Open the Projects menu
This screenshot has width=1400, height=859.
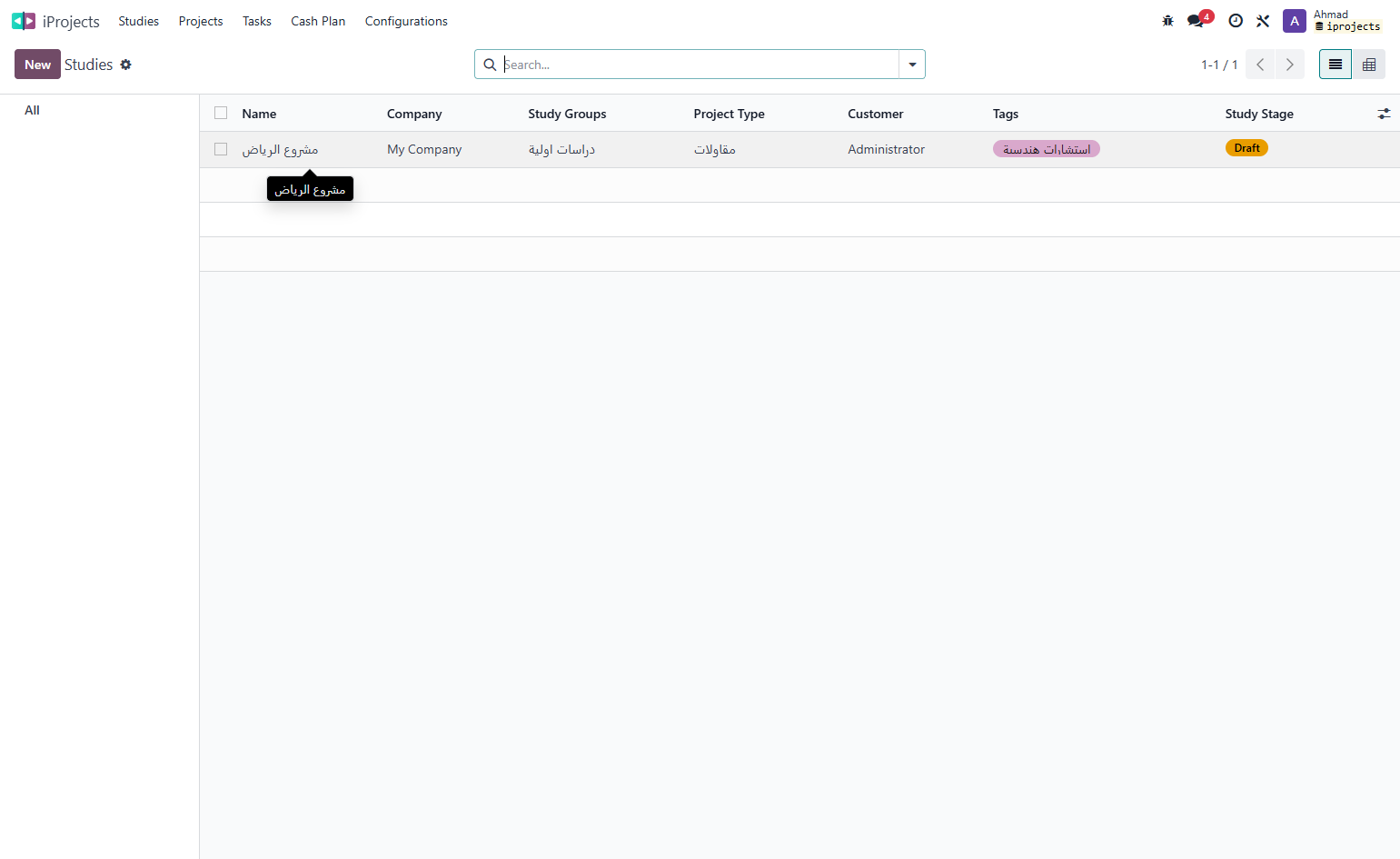(201, 21)
